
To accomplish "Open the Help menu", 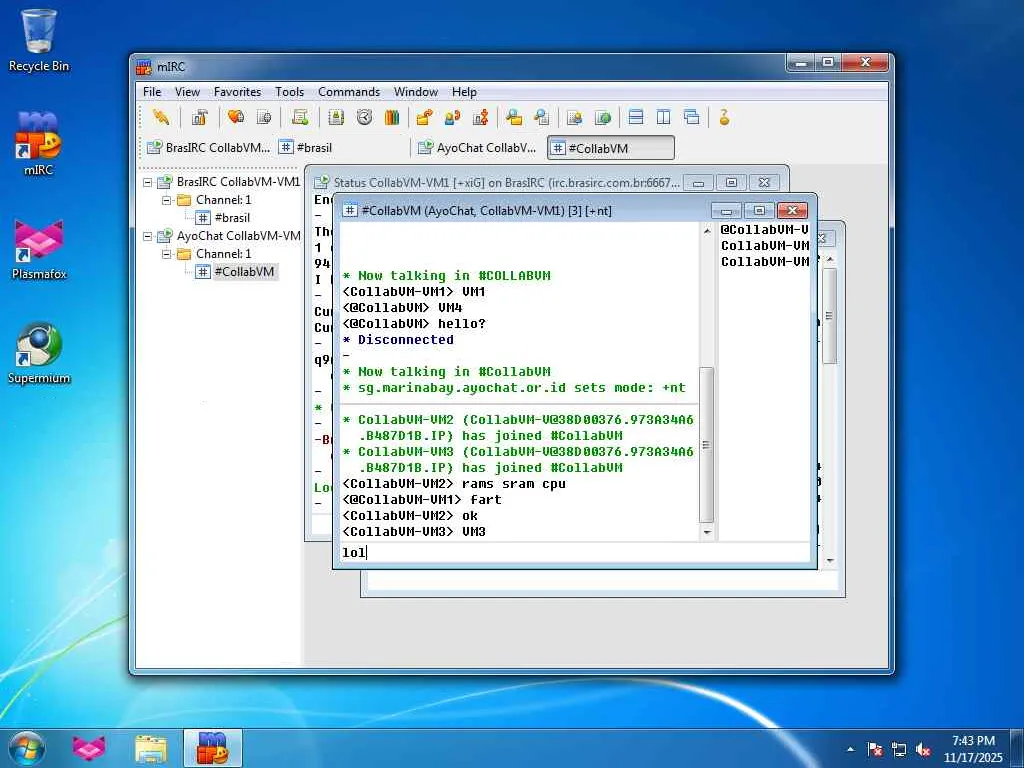I will click(464, 92).
